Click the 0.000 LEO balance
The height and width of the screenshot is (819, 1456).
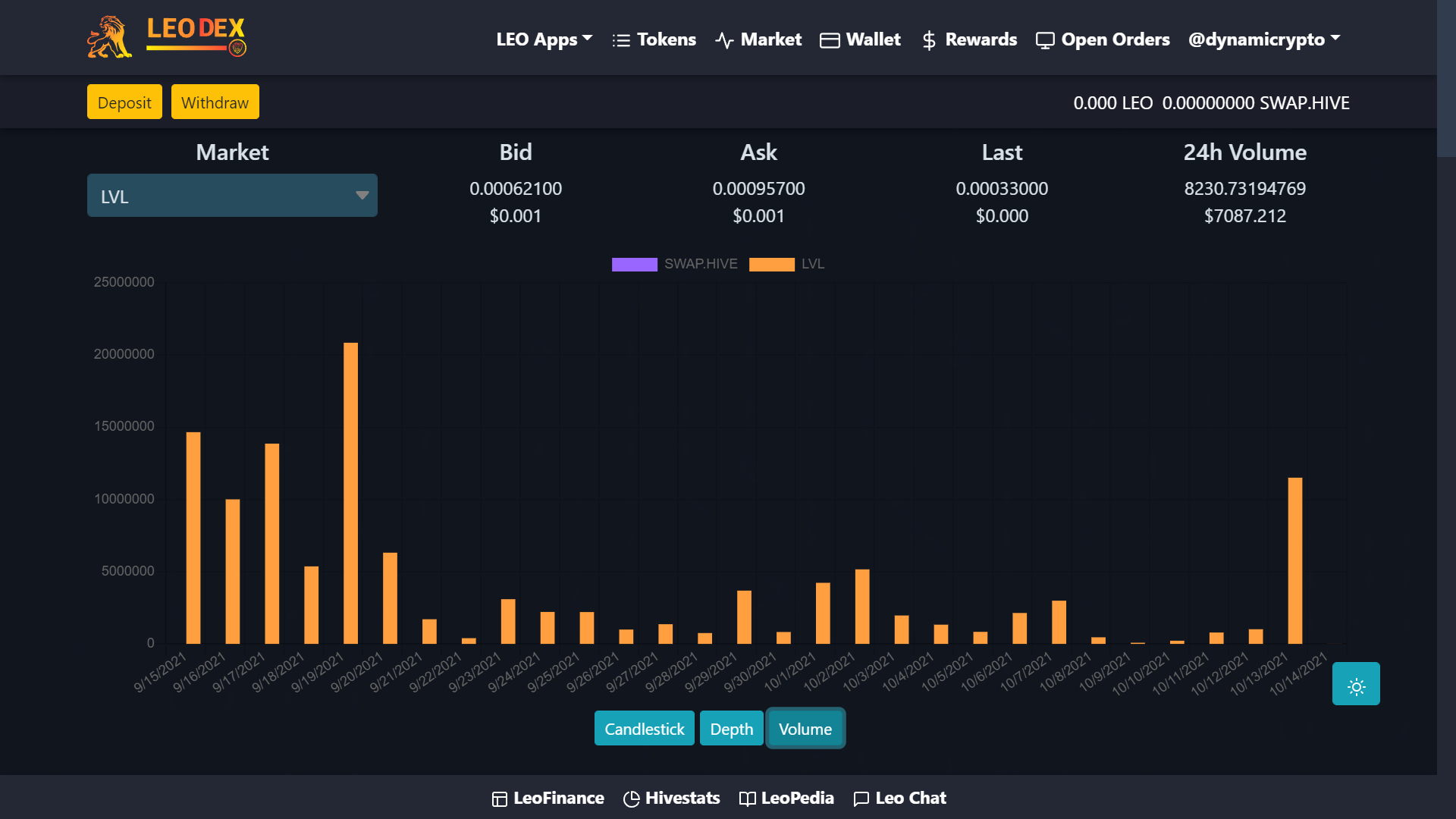pos(1112,103)
